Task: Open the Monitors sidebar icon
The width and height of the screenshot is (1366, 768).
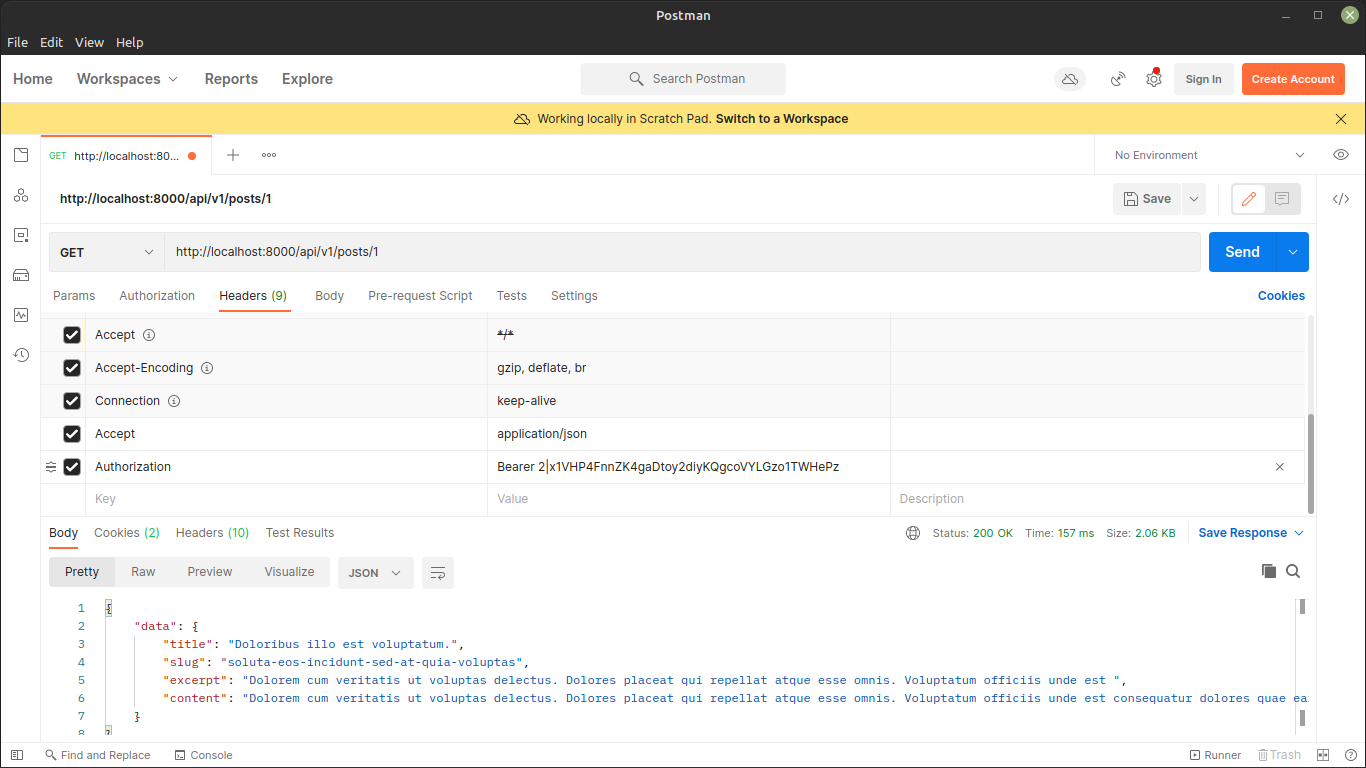Action: [21, 315]
